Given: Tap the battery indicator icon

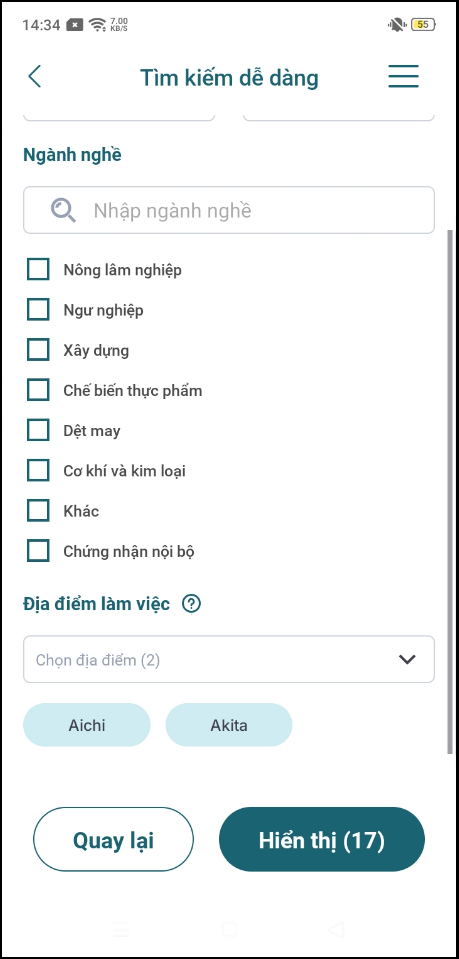Looking at the screenshot, I should [x=424, y=24].
